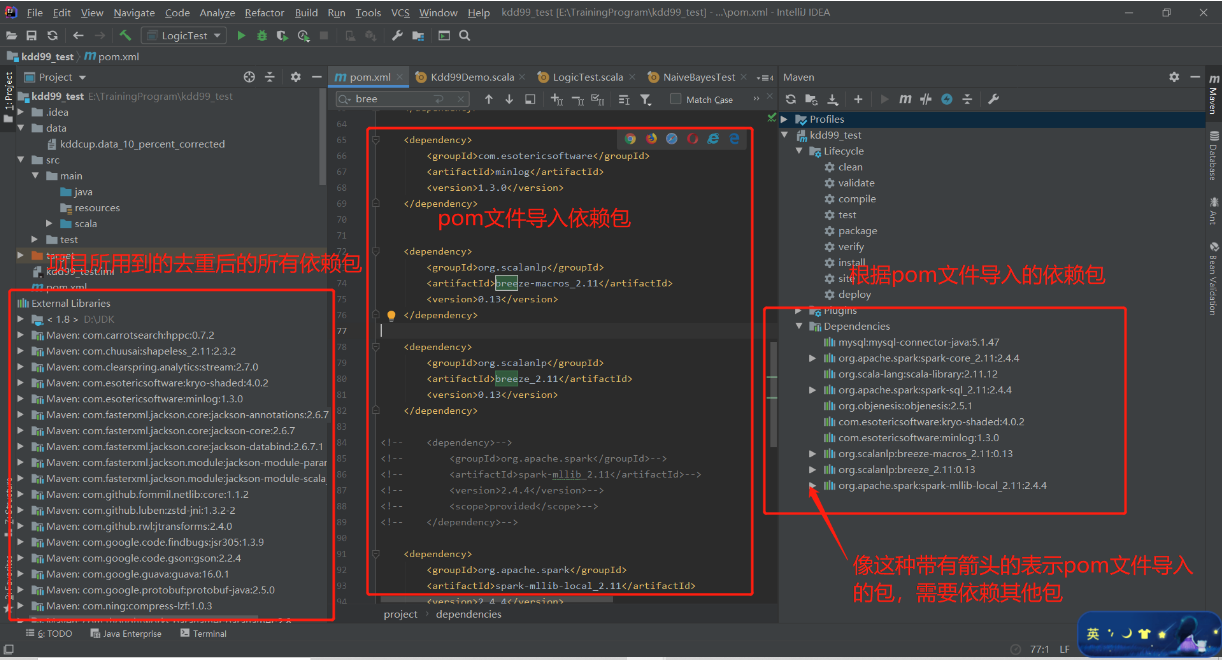Expand the scala folder under main
This screenshot has height=660, width=1223.
(x=50, y=224)
